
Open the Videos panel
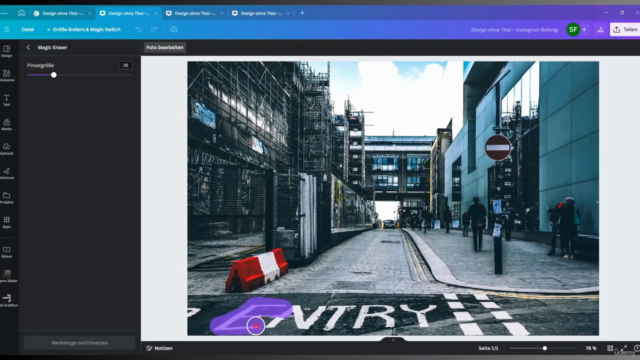click(x=7, y=252)
